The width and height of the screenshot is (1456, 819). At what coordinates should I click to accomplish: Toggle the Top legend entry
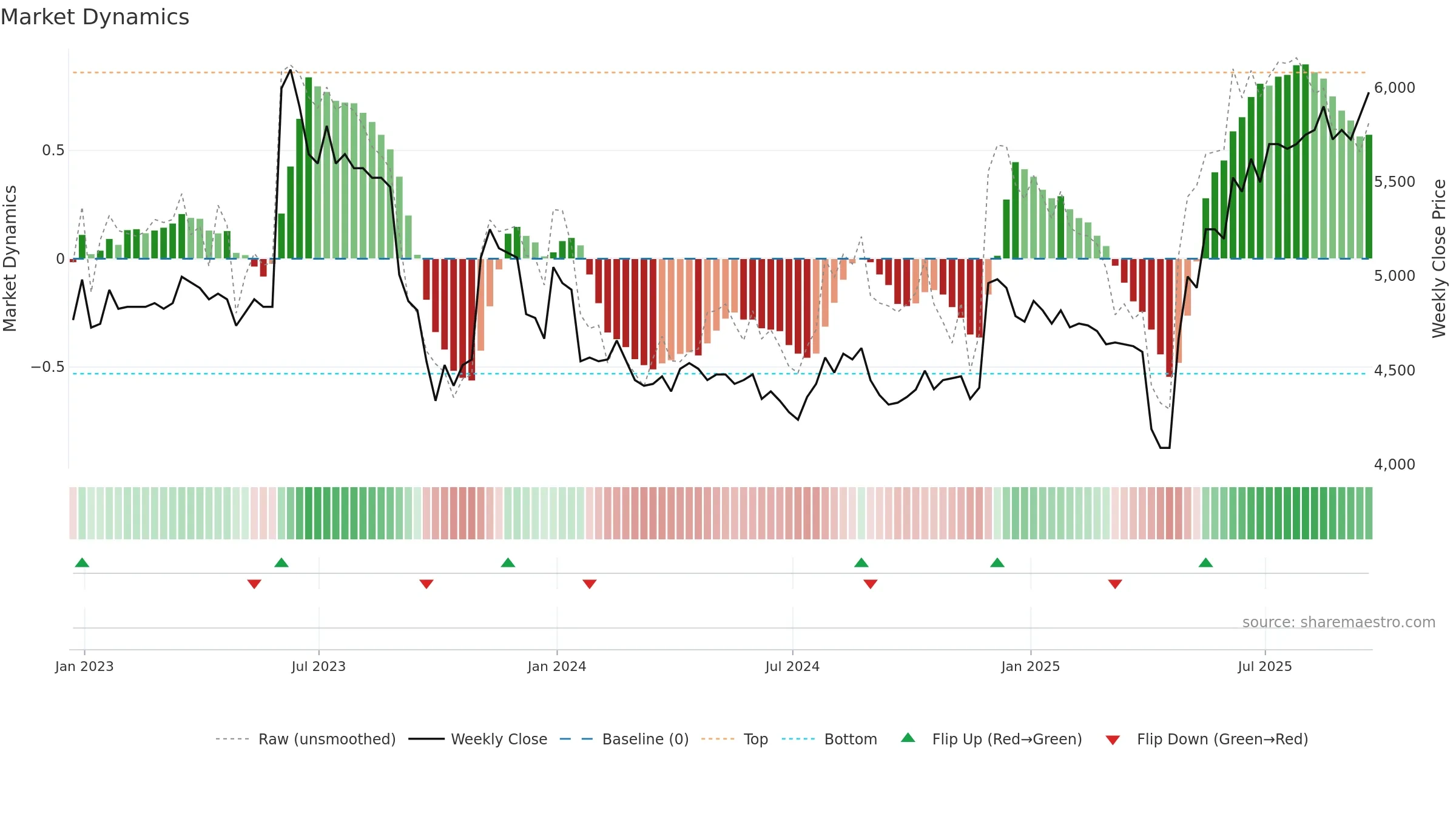(x=735, y=739)
